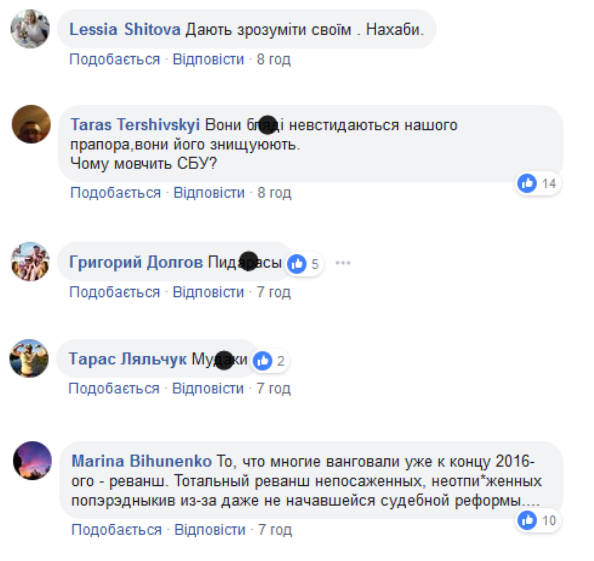Click like reaction icon with 14 likes
Screen dimensions: 594x561
click(527, 183)
